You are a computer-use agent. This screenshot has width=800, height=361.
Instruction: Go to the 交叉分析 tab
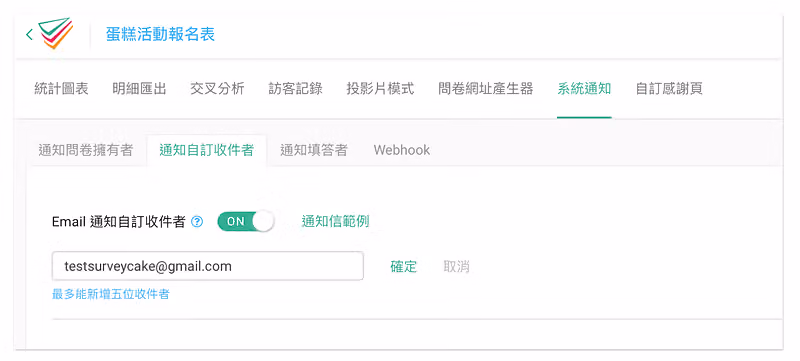pos(217,88)
